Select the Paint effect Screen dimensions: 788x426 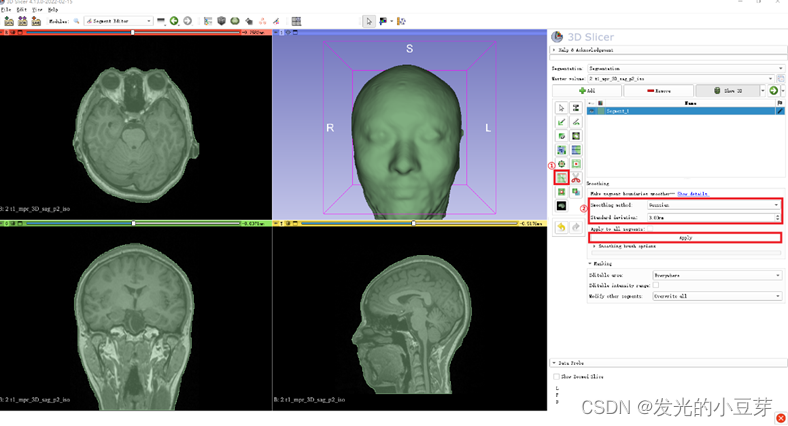561,122
